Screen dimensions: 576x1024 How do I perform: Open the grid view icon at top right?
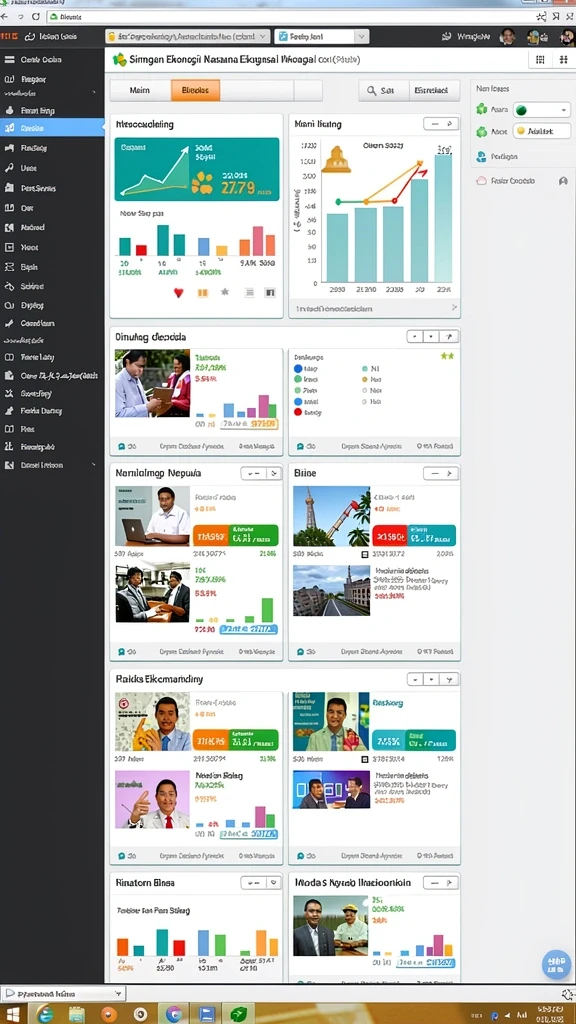click(x=540, y=59)
